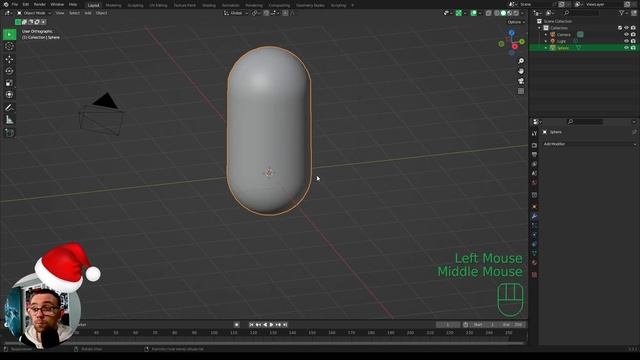Image resolution: width=640 pixels, height=360 pixels.
Task: Open the Render properties tab
Action: 534,145
